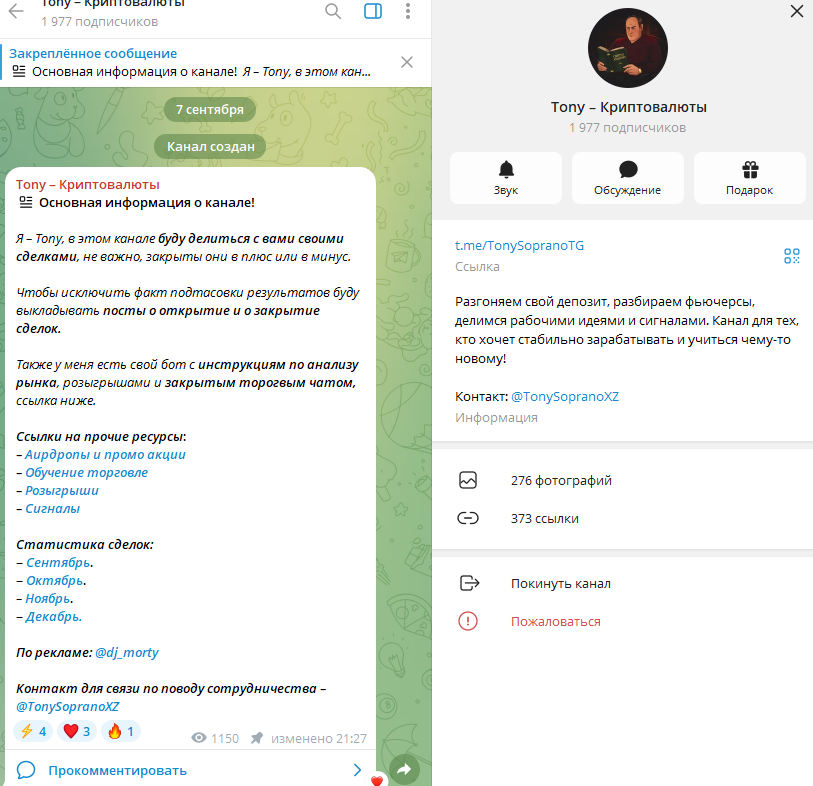The width and height of the screenshot is (813, 786).
Task: Share the post with the forward arrow
Action: [x=404, y=769]
